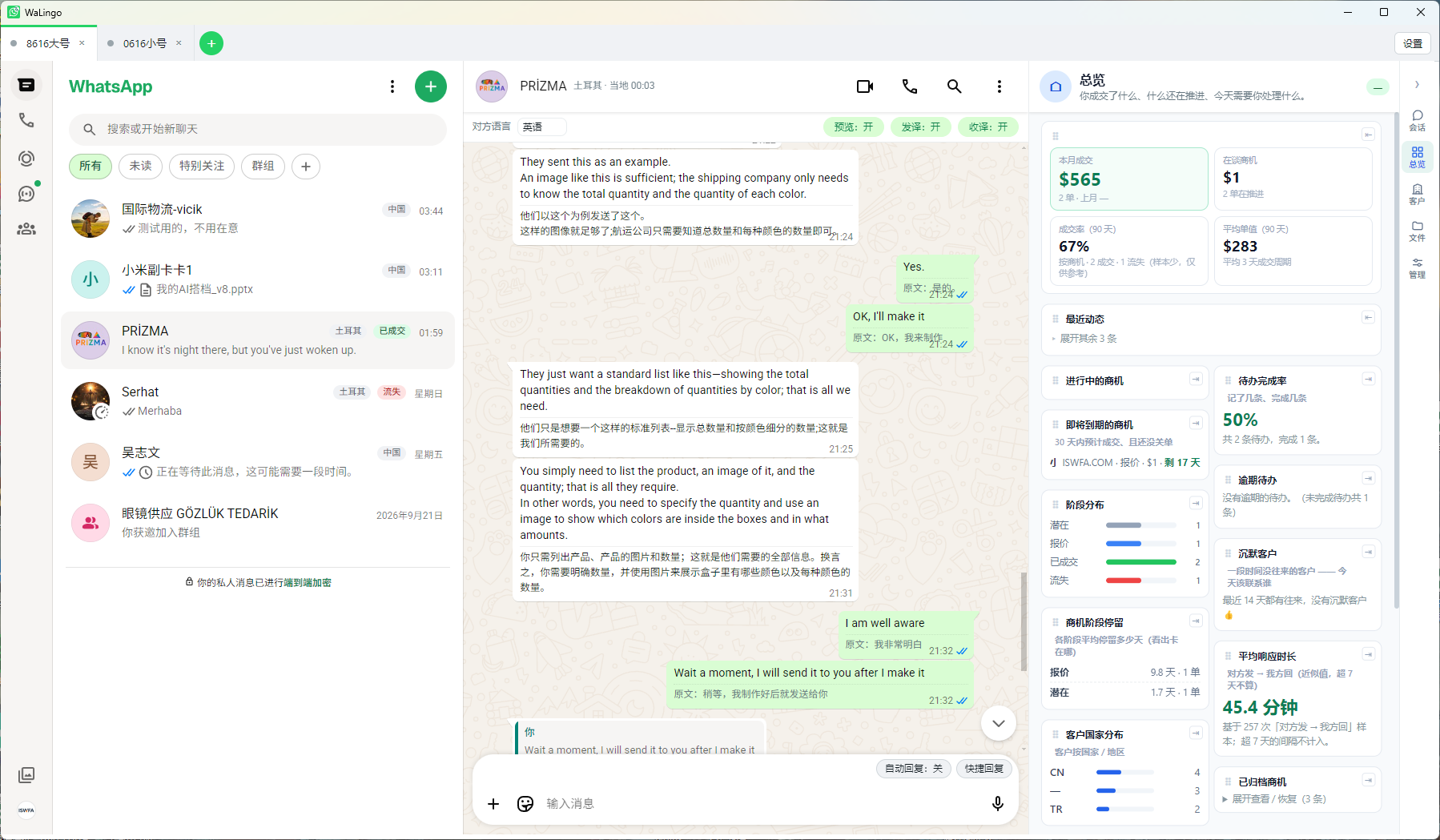Add a new account tab

(211, 43)
